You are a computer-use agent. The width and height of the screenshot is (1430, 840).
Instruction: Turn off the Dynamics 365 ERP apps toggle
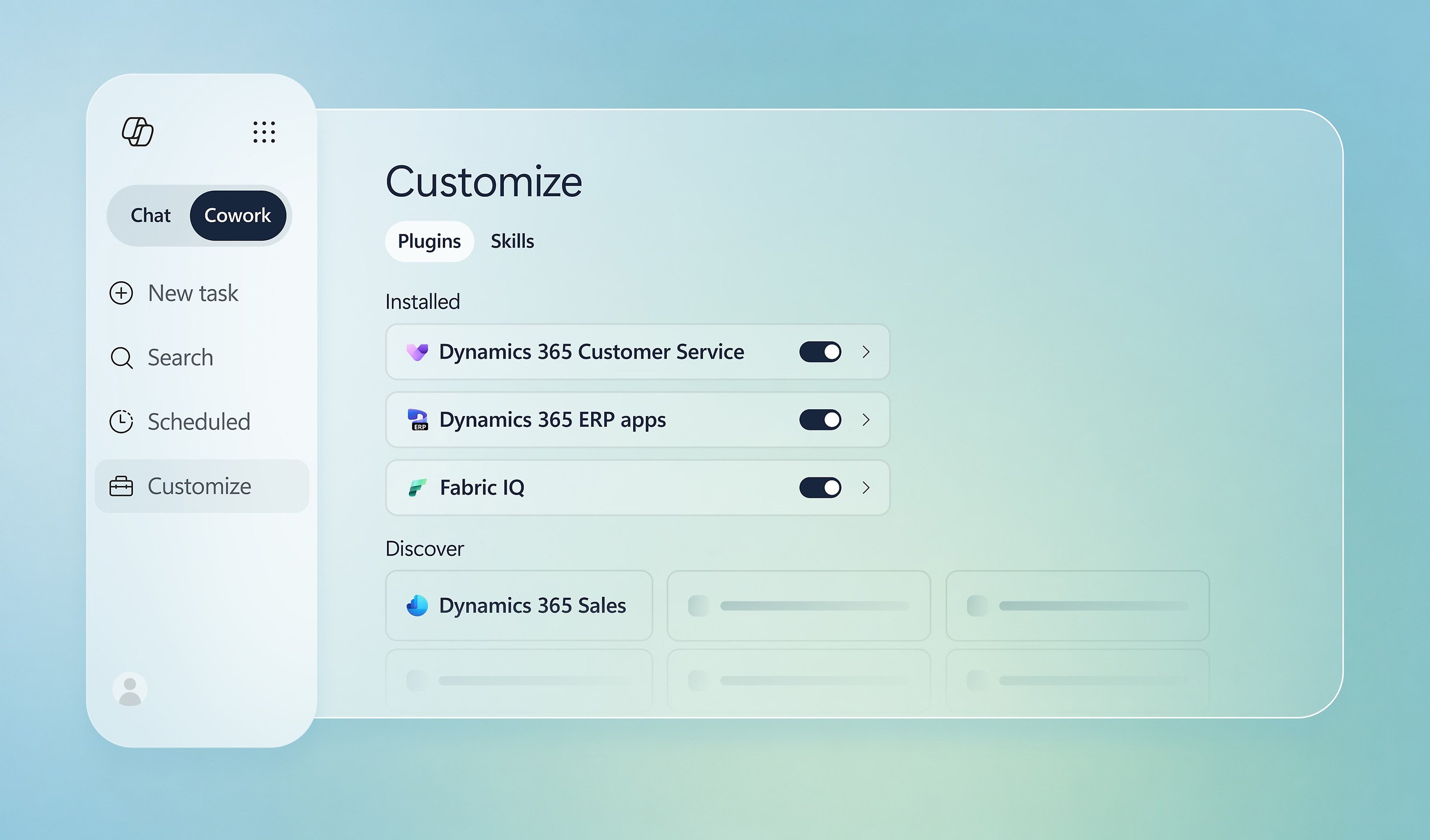820,420
